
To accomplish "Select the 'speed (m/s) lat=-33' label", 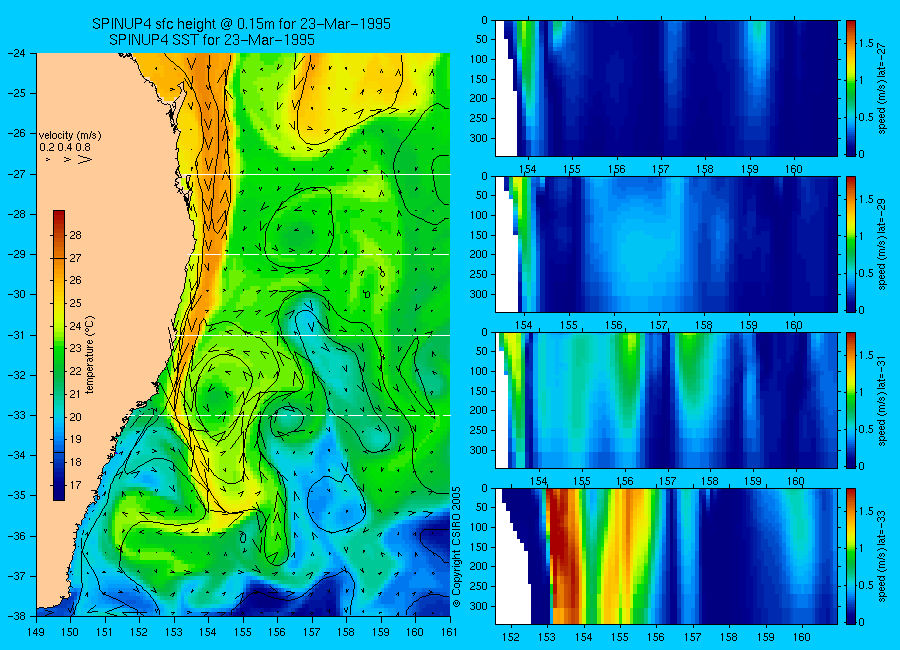I will (x=882, y=556).
